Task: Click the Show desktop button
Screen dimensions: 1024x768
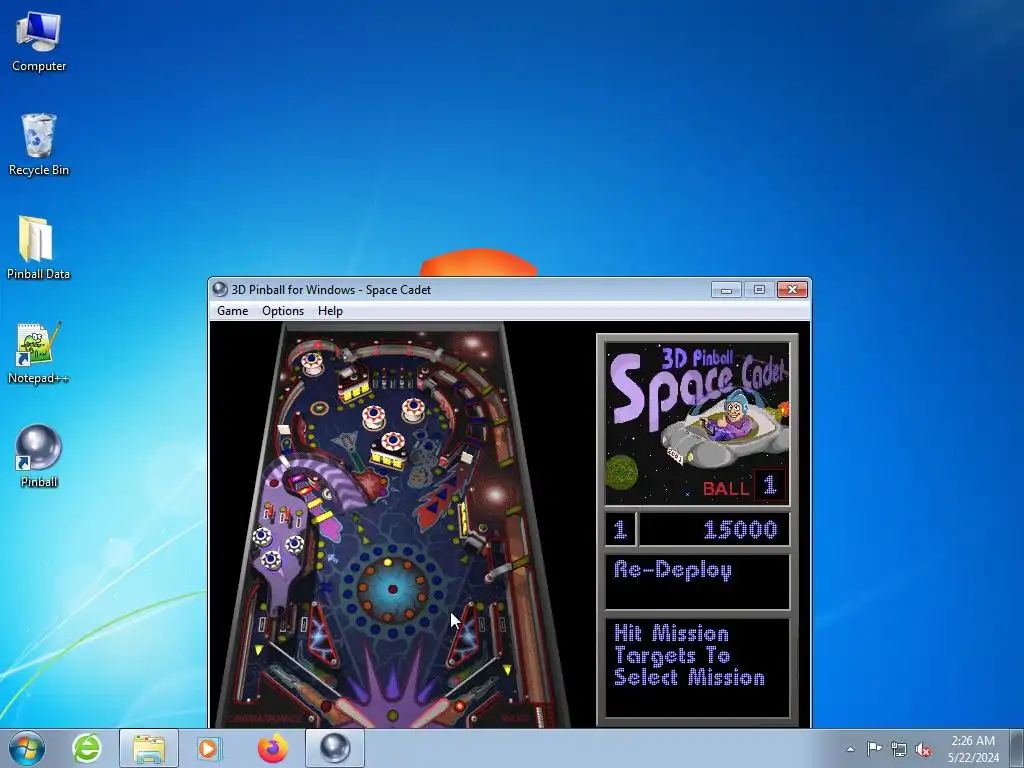Action: point(1018,748)
